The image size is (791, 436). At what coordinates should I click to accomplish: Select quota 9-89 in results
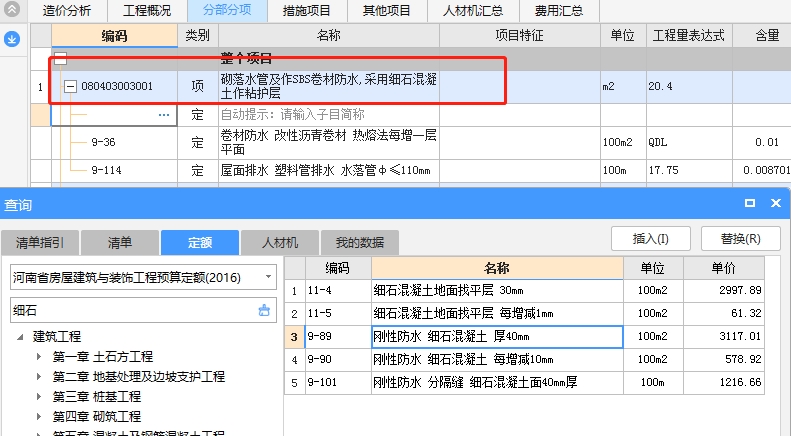pos(338,337)
